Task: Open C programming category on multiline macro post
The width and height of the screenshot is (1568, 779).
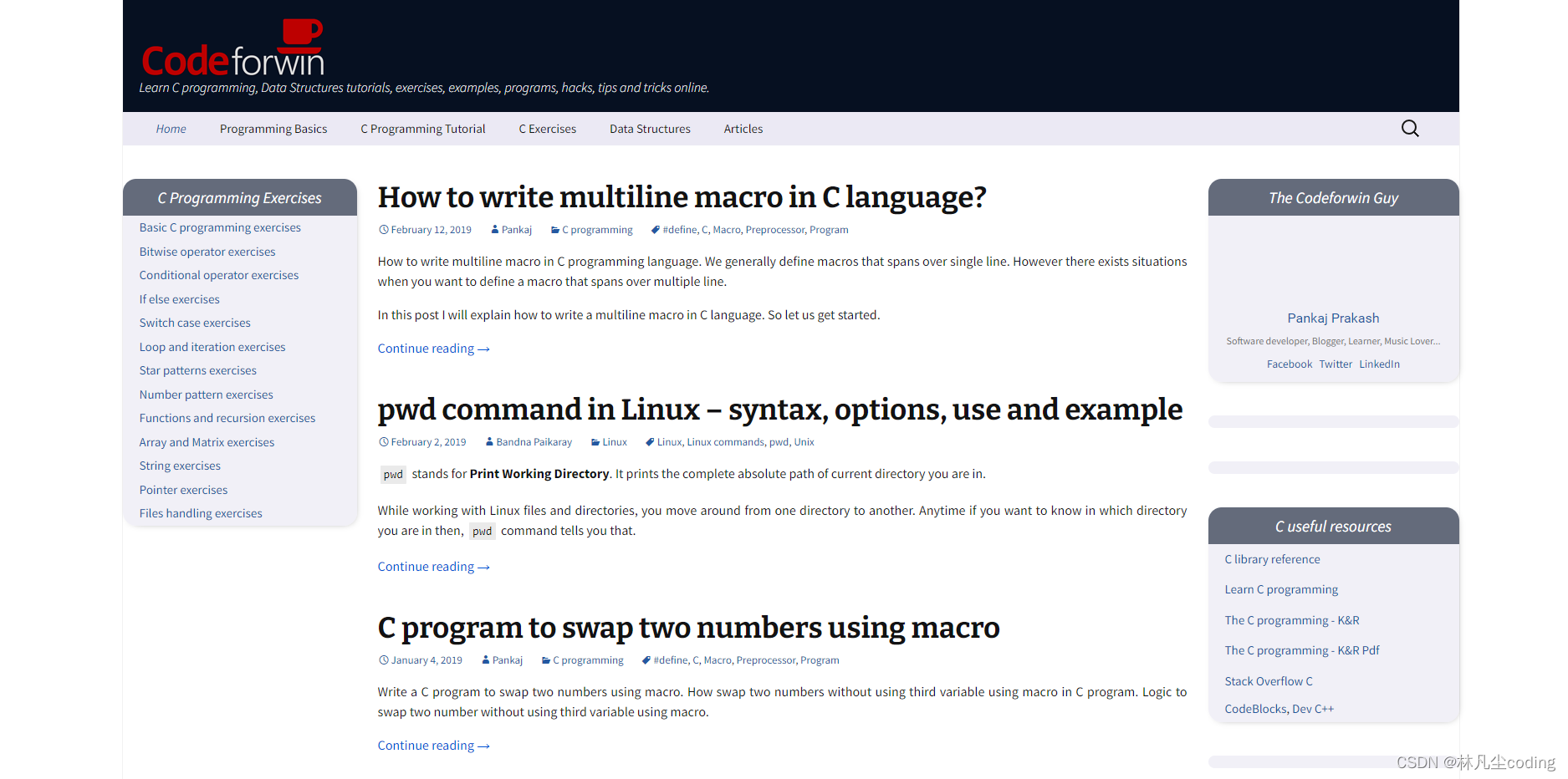Action: point(597,230)
